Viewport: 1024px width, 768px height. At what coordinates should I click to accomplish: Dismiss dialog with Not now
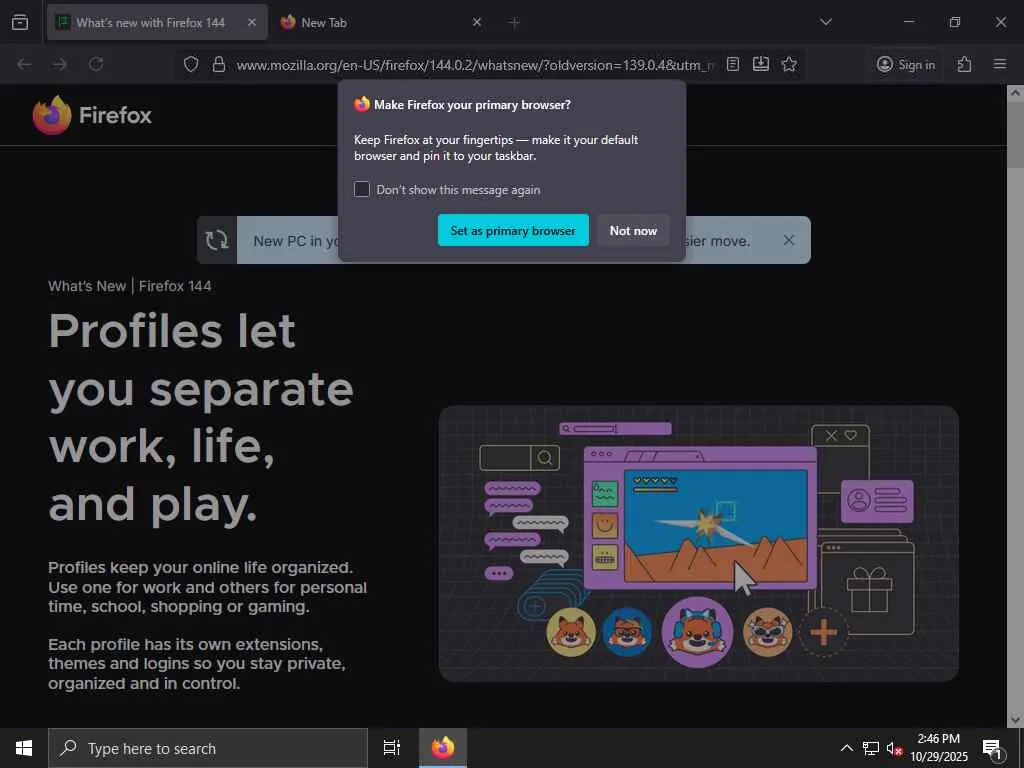[633, 231]
